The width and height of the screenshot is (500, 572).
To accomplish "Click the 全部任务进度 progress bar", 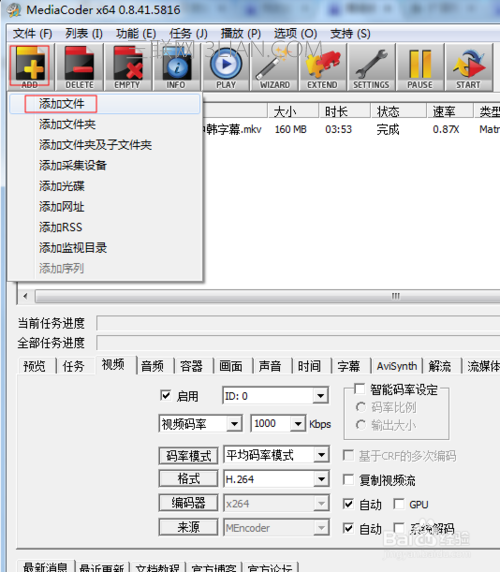I will (x=298, y=343).
